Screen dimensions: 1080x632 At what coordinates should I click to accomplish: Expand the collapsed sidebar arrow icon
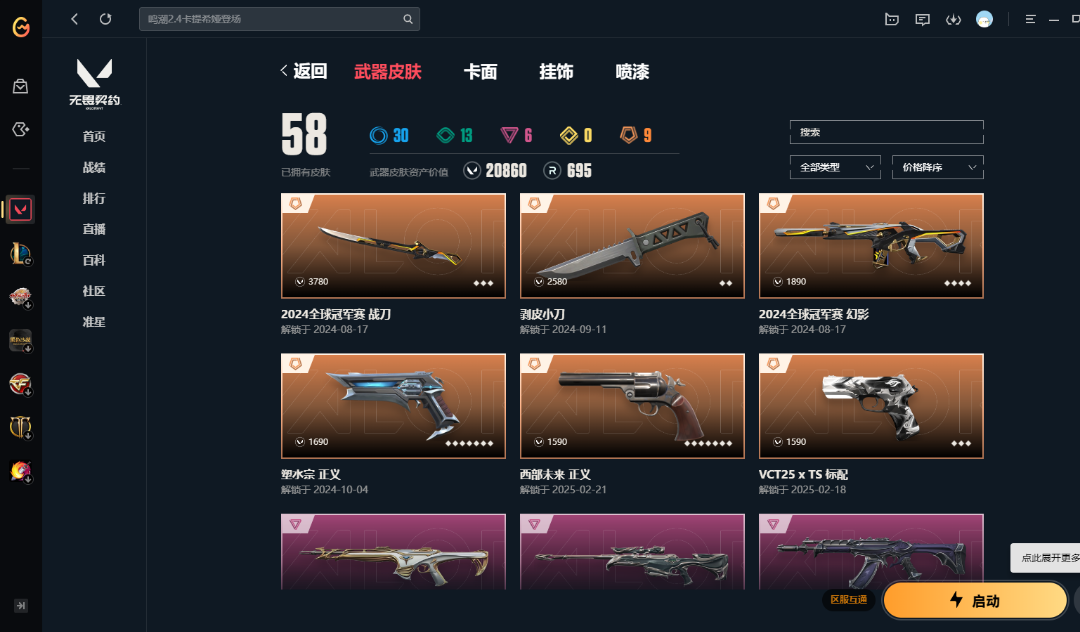point(21,606)
